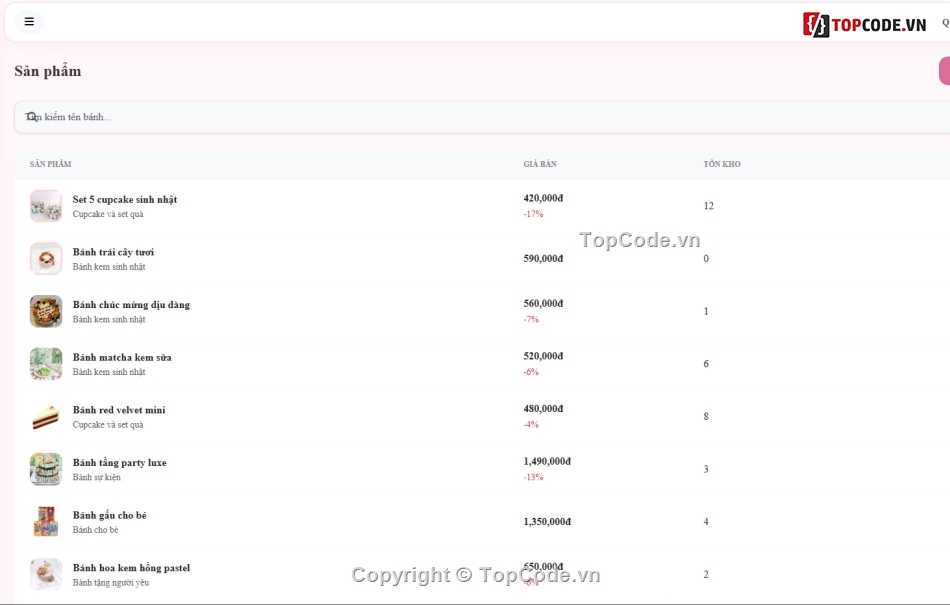Click the Sản phẩm column header
This screenshot has height=605, width=950.
50,164
